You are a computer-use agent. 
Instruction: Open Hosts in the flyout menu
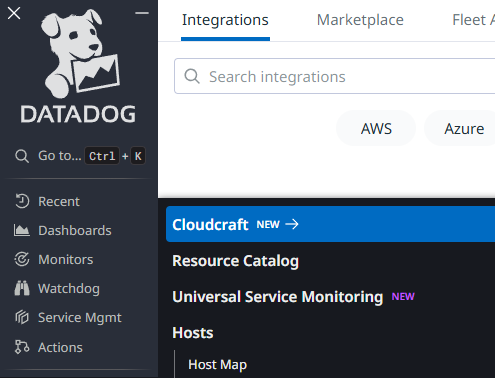click(193, 333)
